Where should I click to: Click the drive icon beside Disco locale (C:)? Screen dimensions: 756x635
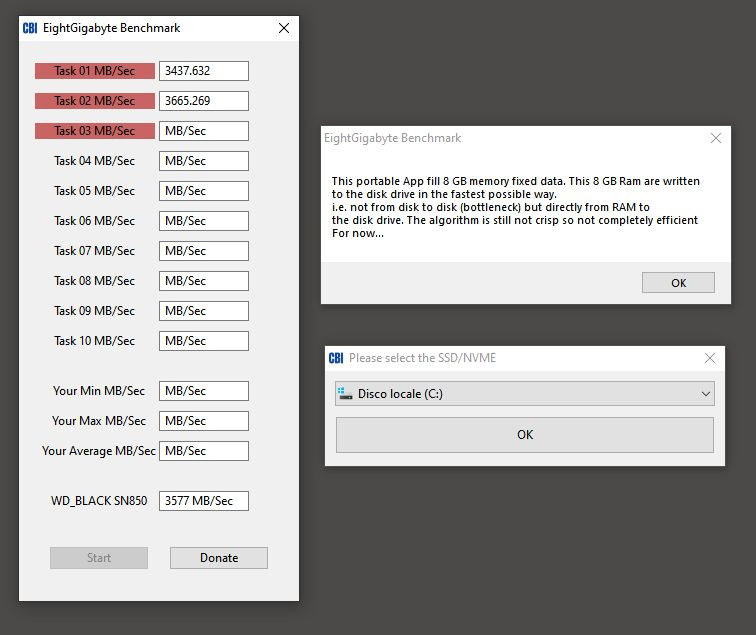(345, 393)
